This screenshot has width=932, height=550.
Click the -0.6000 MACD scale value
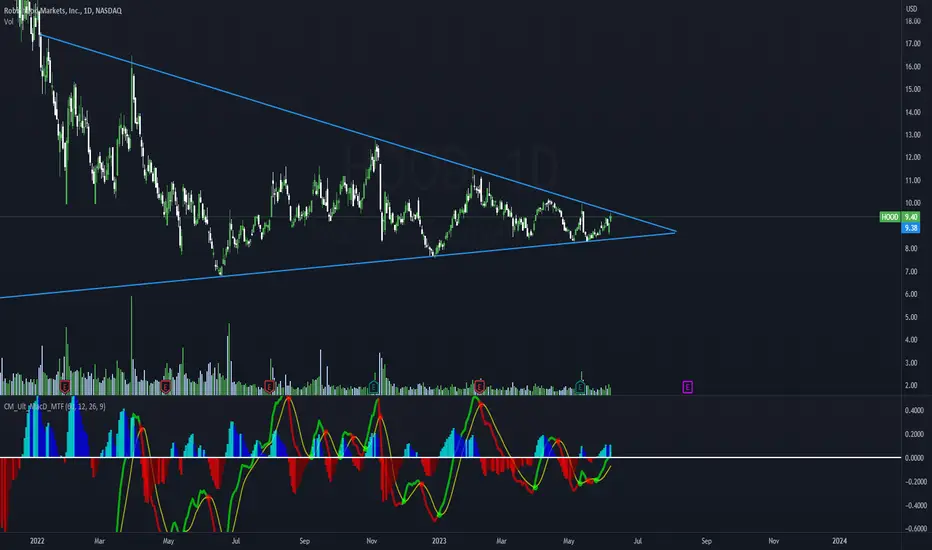[915, 529]
